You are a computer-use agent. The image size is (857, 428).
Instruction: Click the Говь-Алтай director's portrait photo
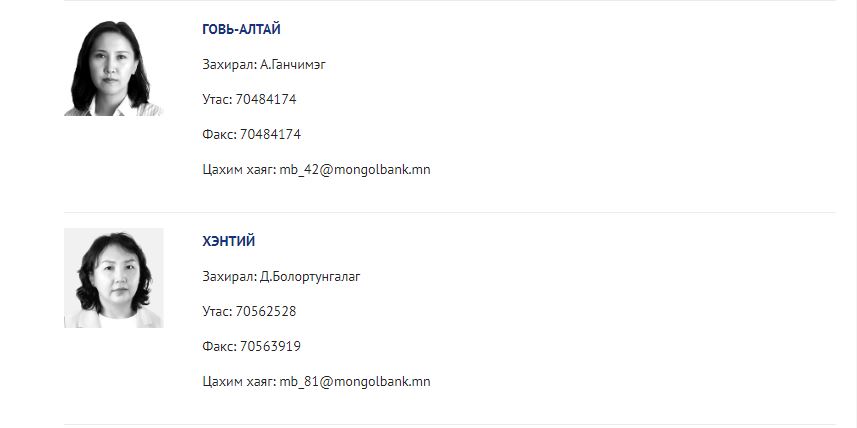[x=113, y=66]
